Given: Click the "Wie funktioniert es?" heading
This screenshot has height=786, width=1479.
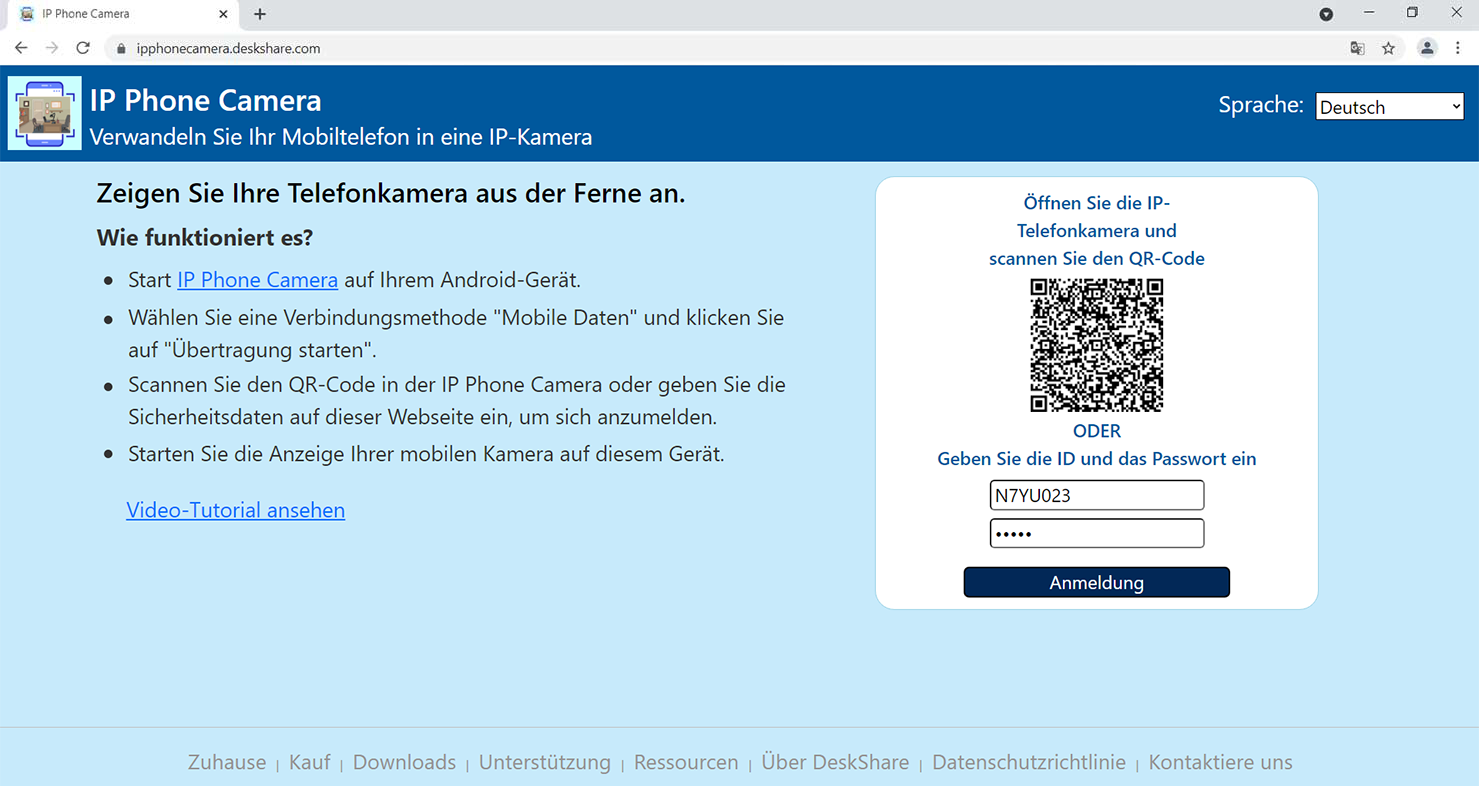Looking at the screenshot, I should [x=205, y=238].
